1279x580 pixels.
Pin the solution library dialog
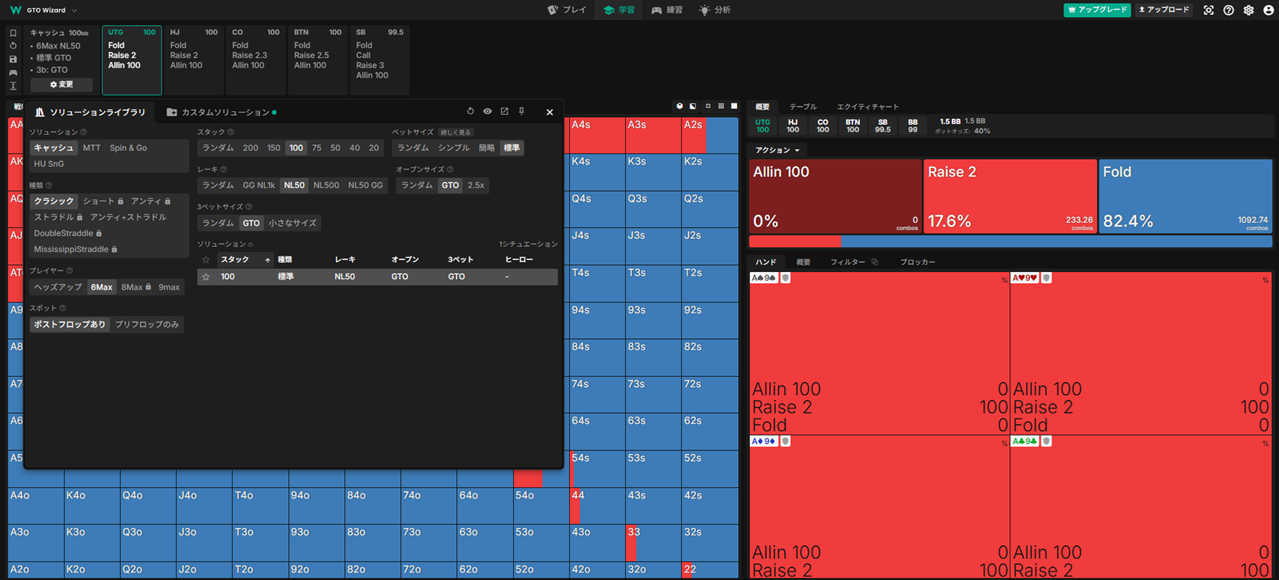(521, 112)
